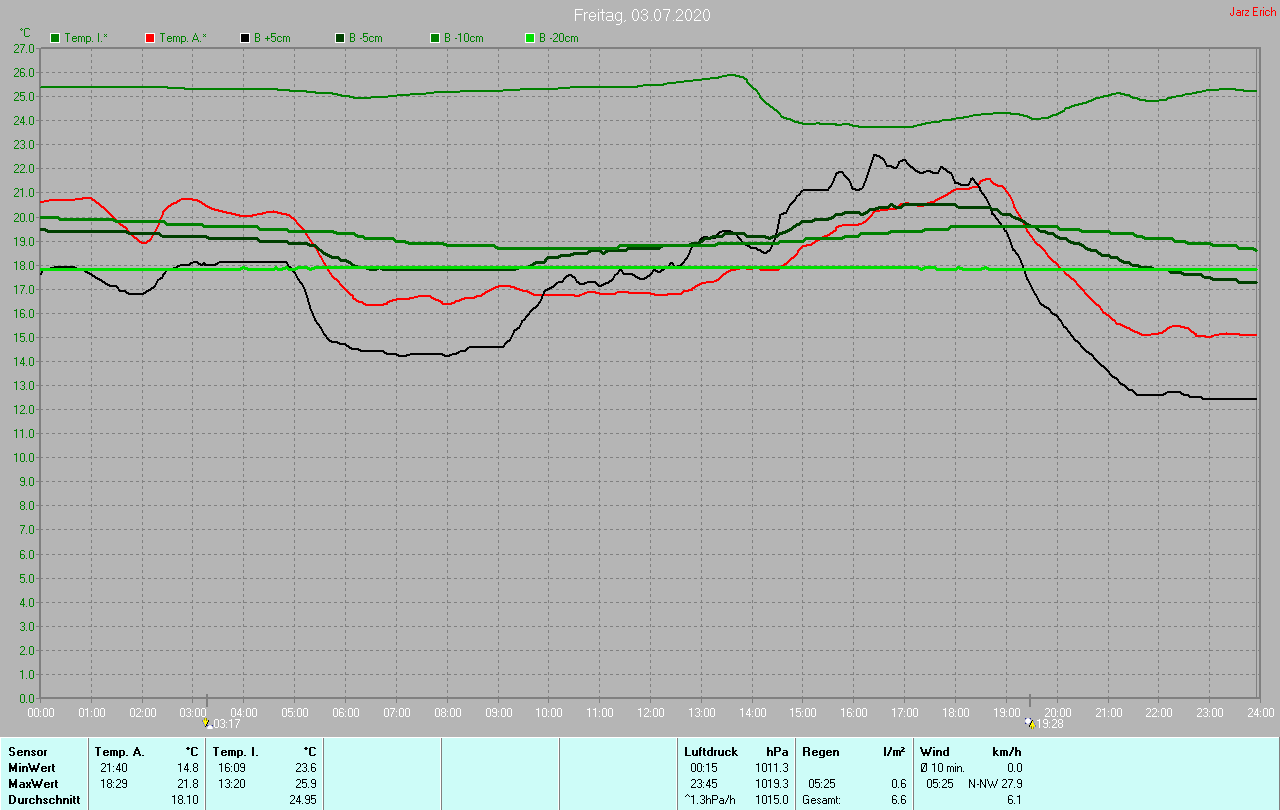Image resolution: width=1280 pixels, height=810 pixels.
Task: Click the Temp. A. table header
Action: (x=119, y=751)
